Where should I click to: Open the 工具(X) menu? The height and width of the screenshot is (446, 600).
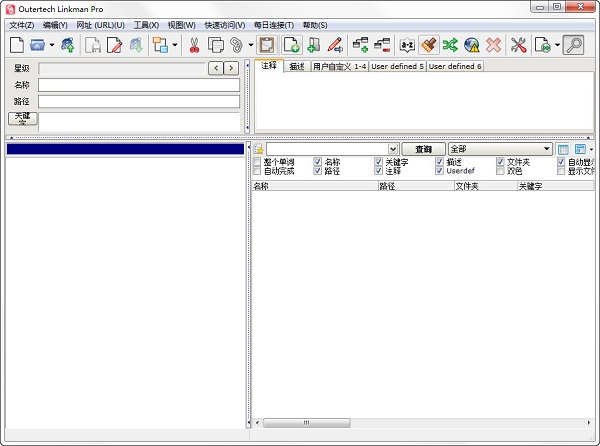(146, 24)
